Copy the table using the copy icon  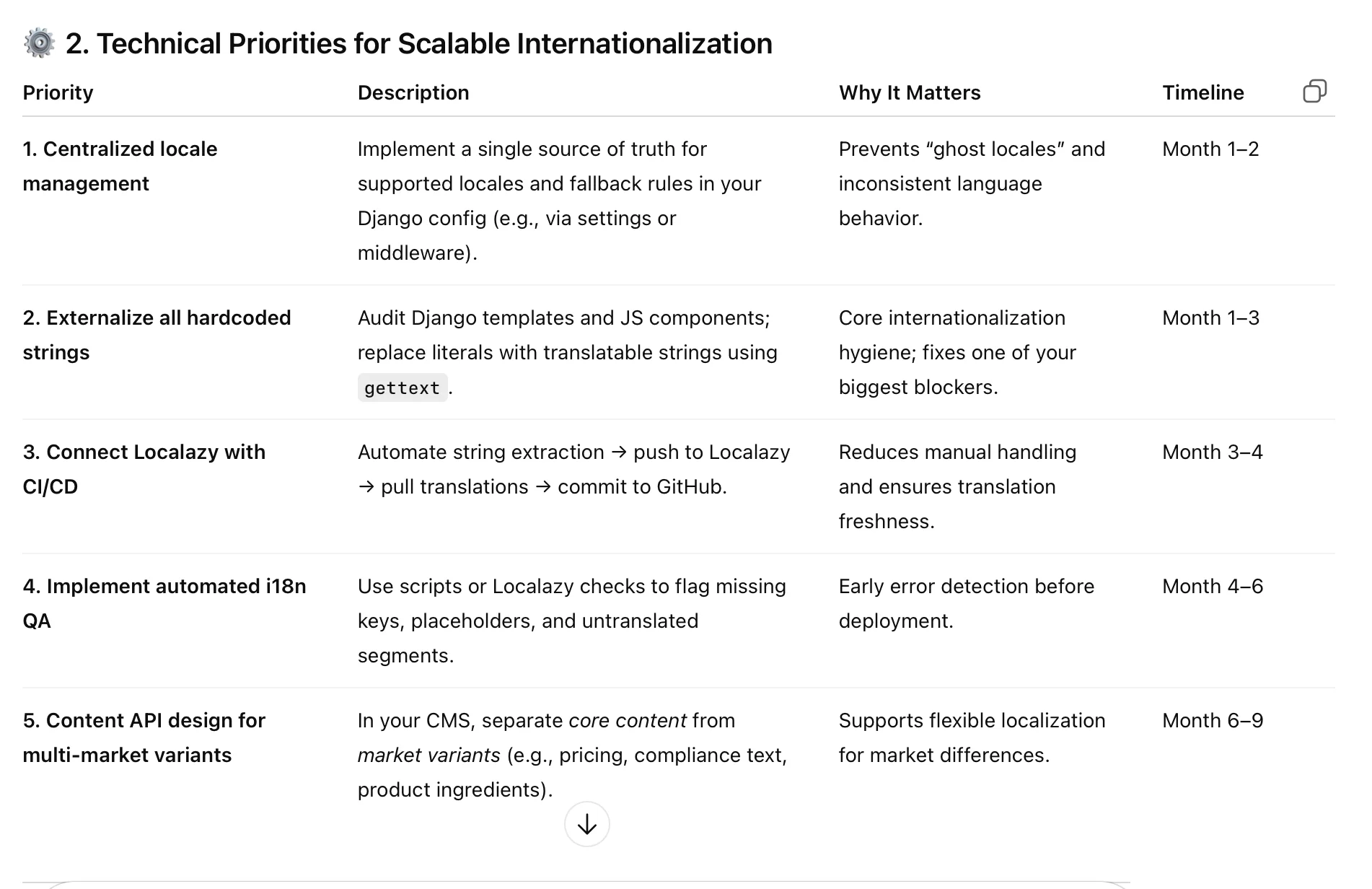point(1314,92)
